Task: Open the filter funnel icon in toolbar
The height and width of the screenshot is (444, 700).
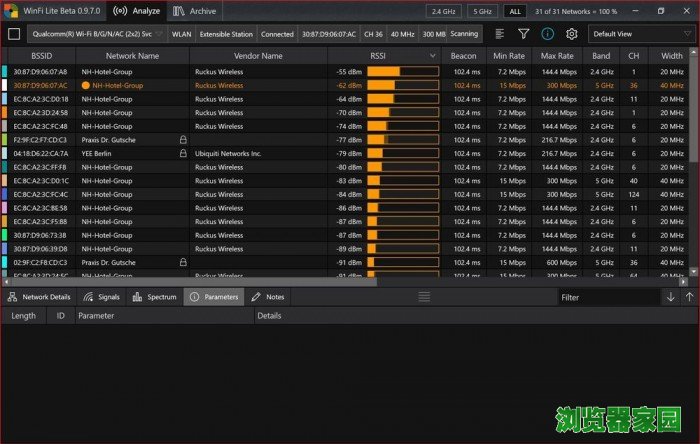Action: pos(524,33)
